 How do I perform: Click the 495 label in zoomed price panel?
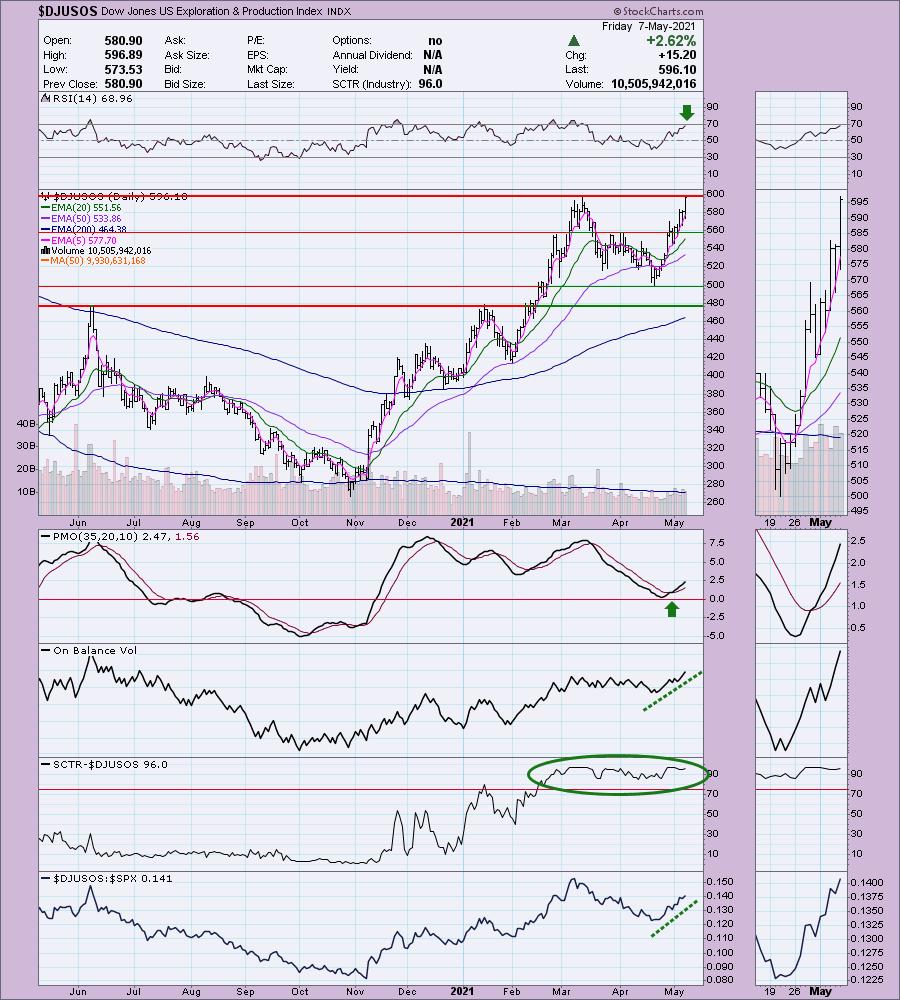pyautogui.click(x=859, y=510)
